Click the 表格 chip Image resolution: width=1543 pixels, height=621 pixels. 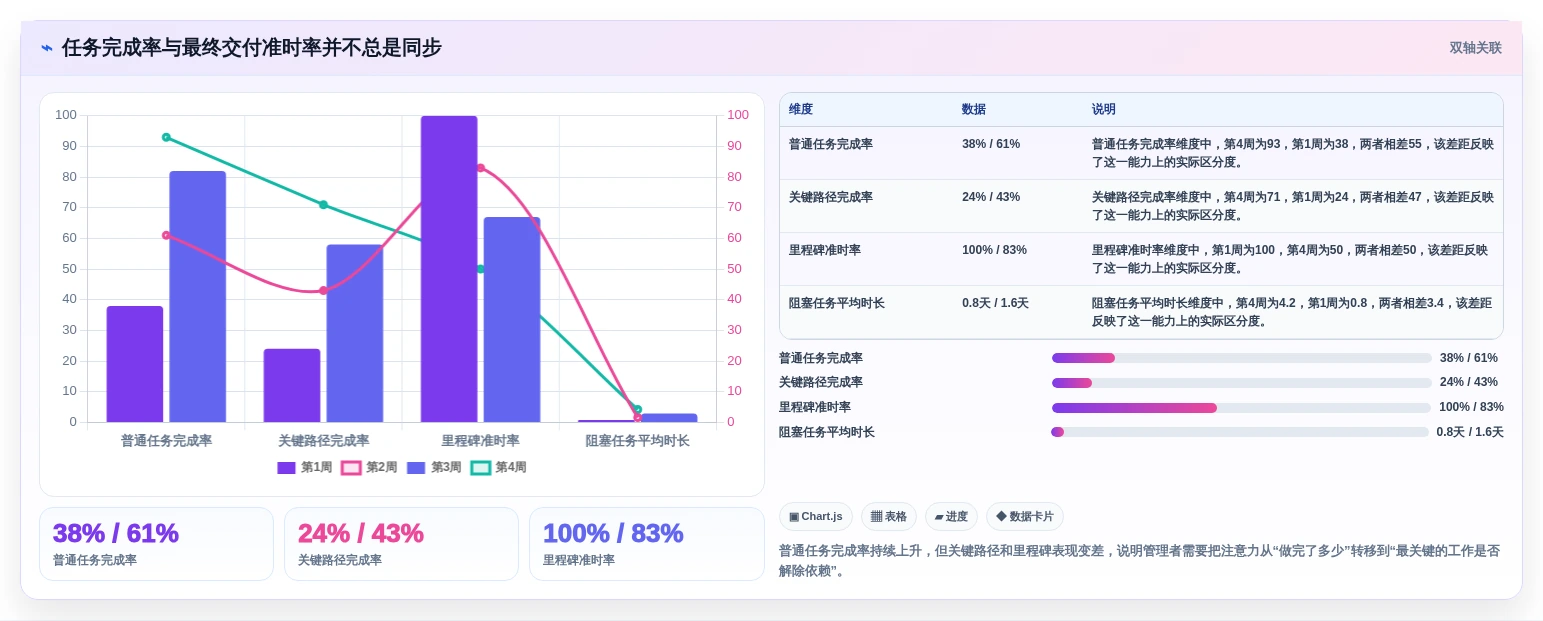point(889,516)
